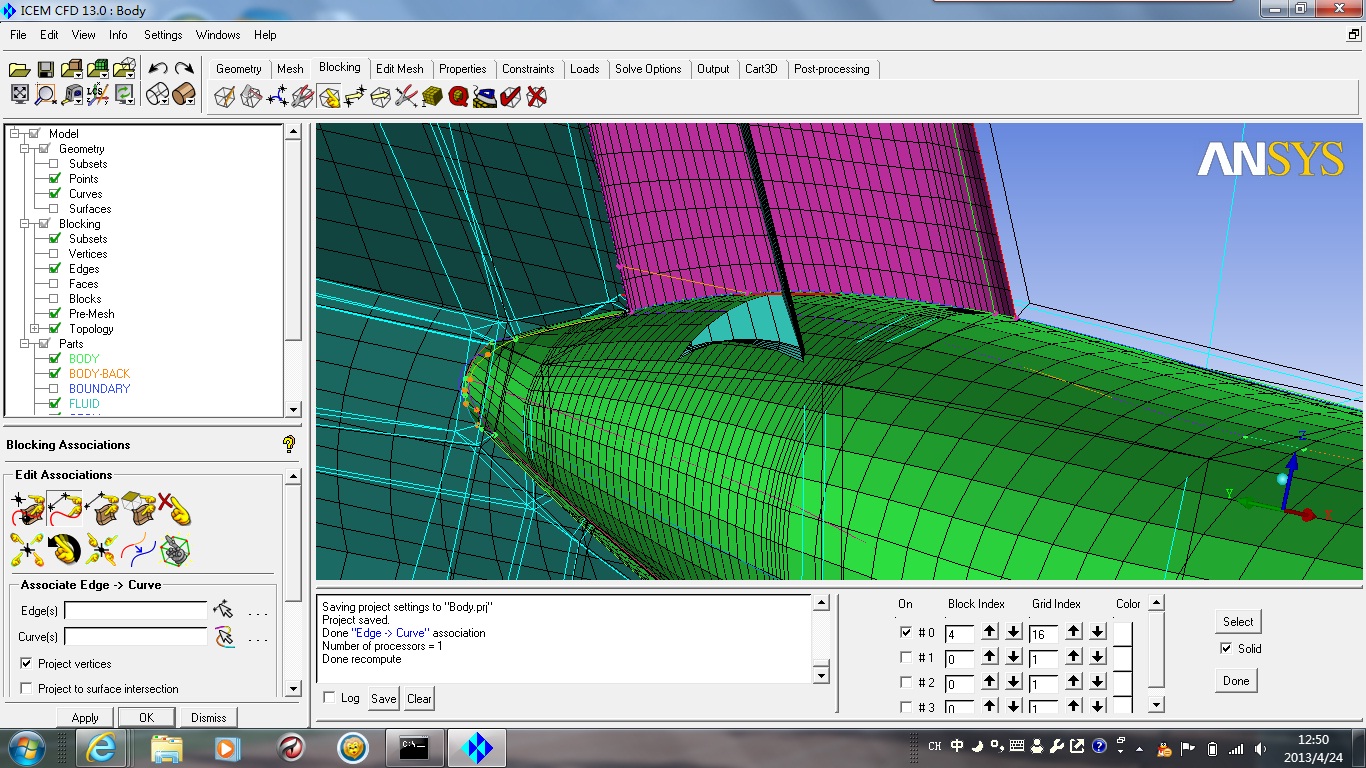Screen dimensions: 1366x768
Task: Open the Settings menu
Action: click(x=163, y=35)
